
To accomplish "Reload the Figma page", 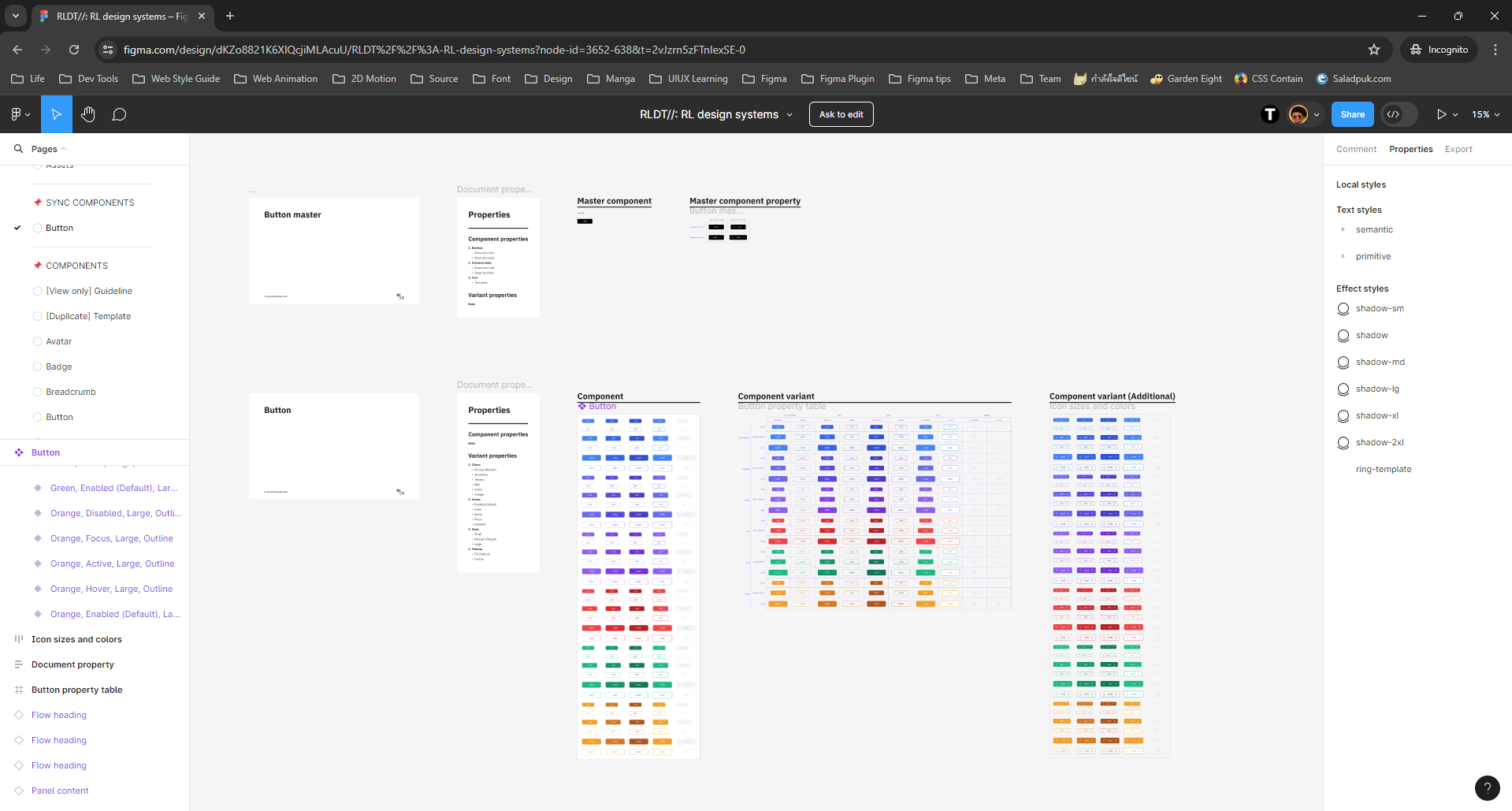I will (x=74, y=50).
